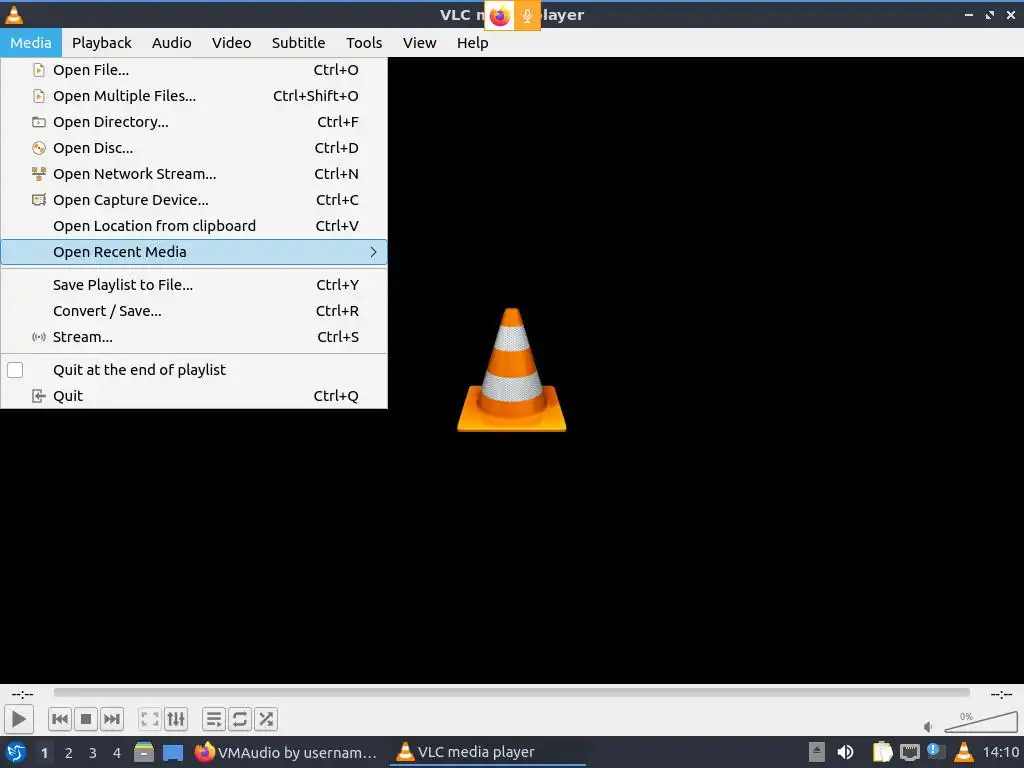Image resolution: width=1024 pixels, height=768 pixels.
Task: Open clipboard manager tray icon
Action: pyautogui.click(x=882, y=752)
